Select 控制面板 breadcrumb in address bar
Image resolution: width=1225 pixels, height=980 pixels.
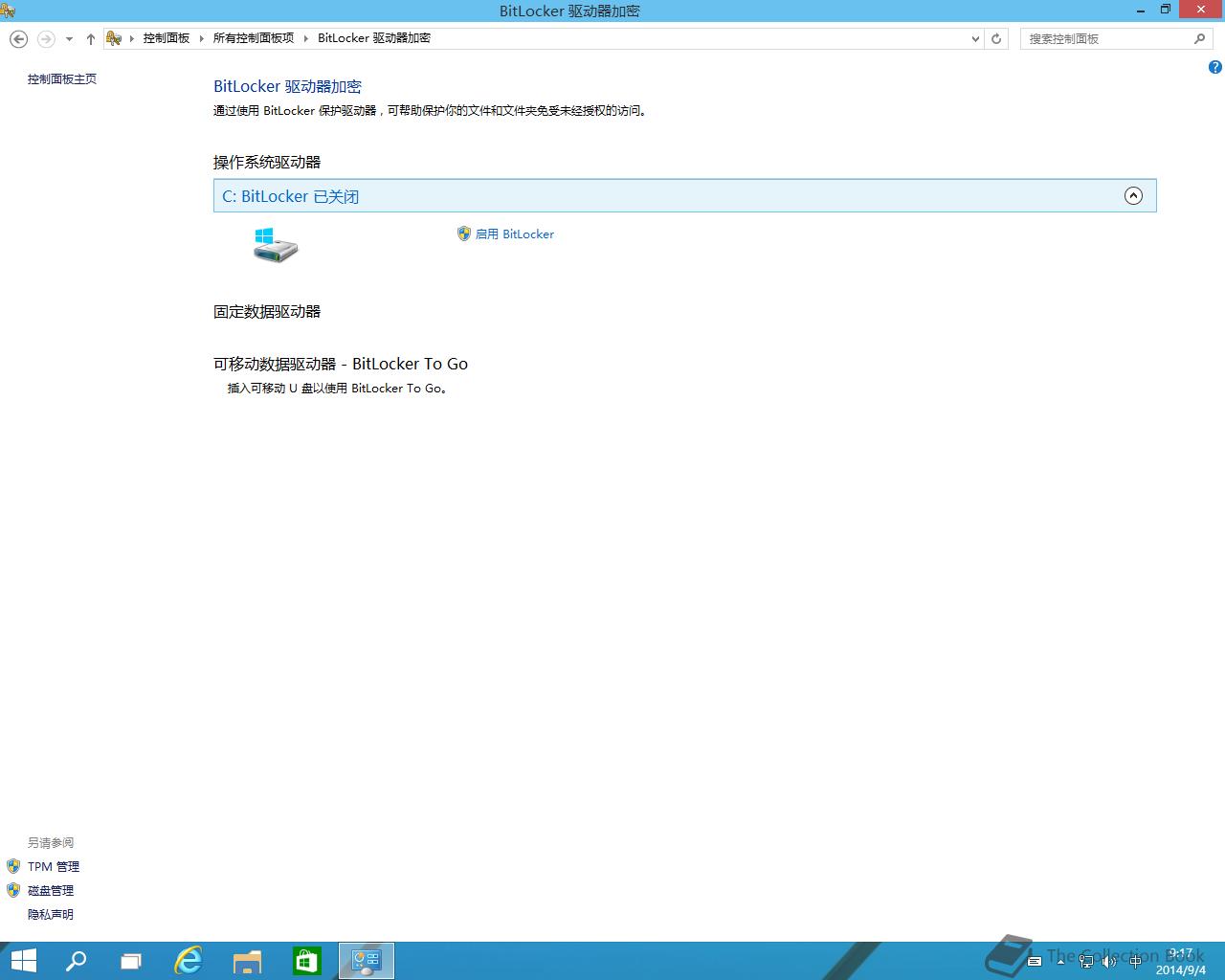click(x=167, y=38)
